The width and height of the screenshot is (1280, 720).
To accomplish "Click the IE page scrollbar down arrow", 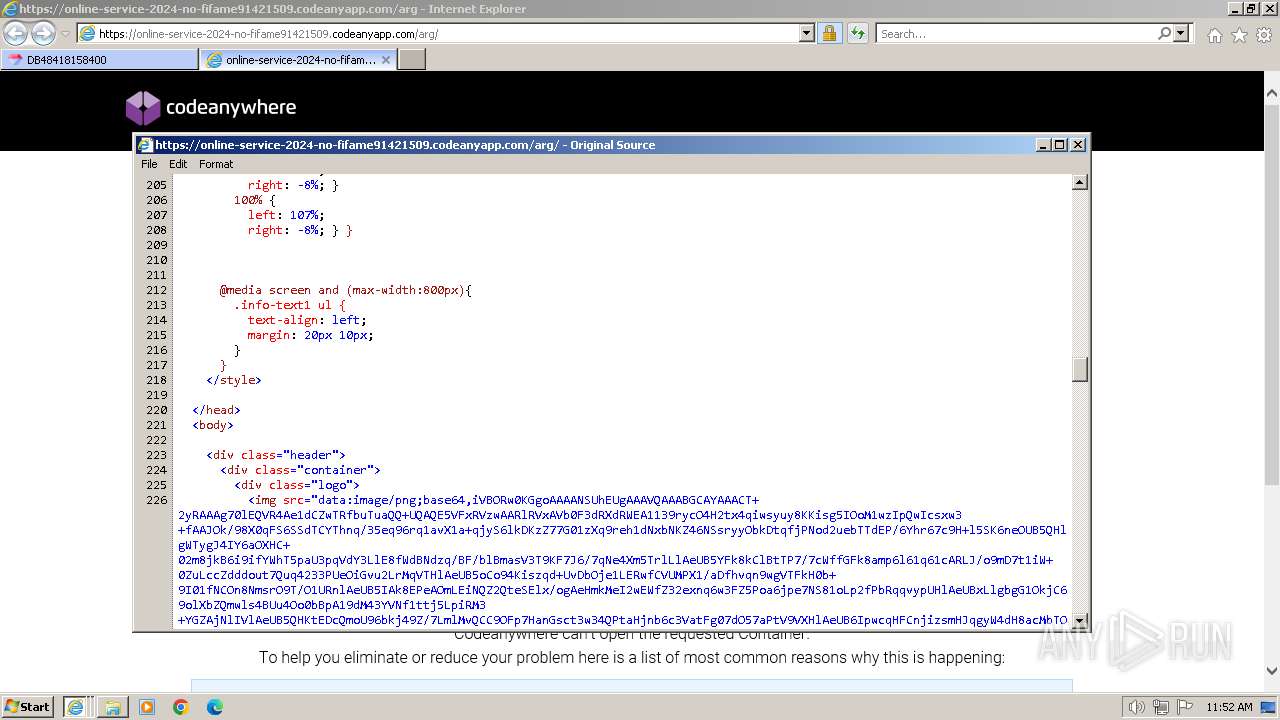I will point(1271,671).
